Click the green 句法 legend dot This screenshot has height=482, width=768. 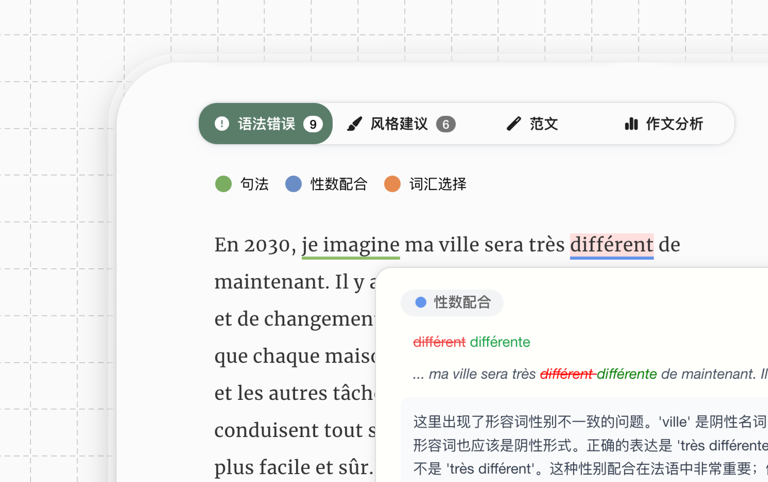[223, 184]
